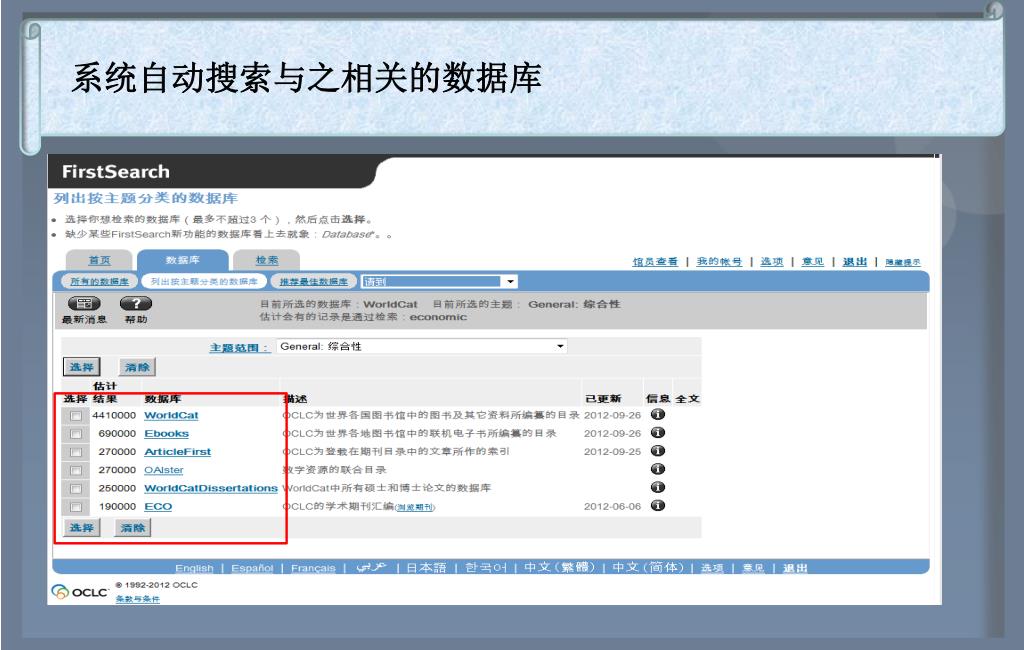Image resolution: width=1024 pixels, height=650 pixels.
Task: Switch language to 中文（简体） in footer
Action: [648, 567]
